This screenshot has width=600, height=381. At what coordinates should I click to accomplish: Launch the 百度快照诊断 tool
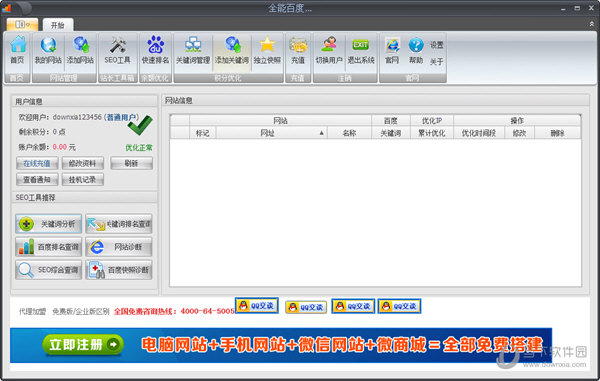coord(119,270)
